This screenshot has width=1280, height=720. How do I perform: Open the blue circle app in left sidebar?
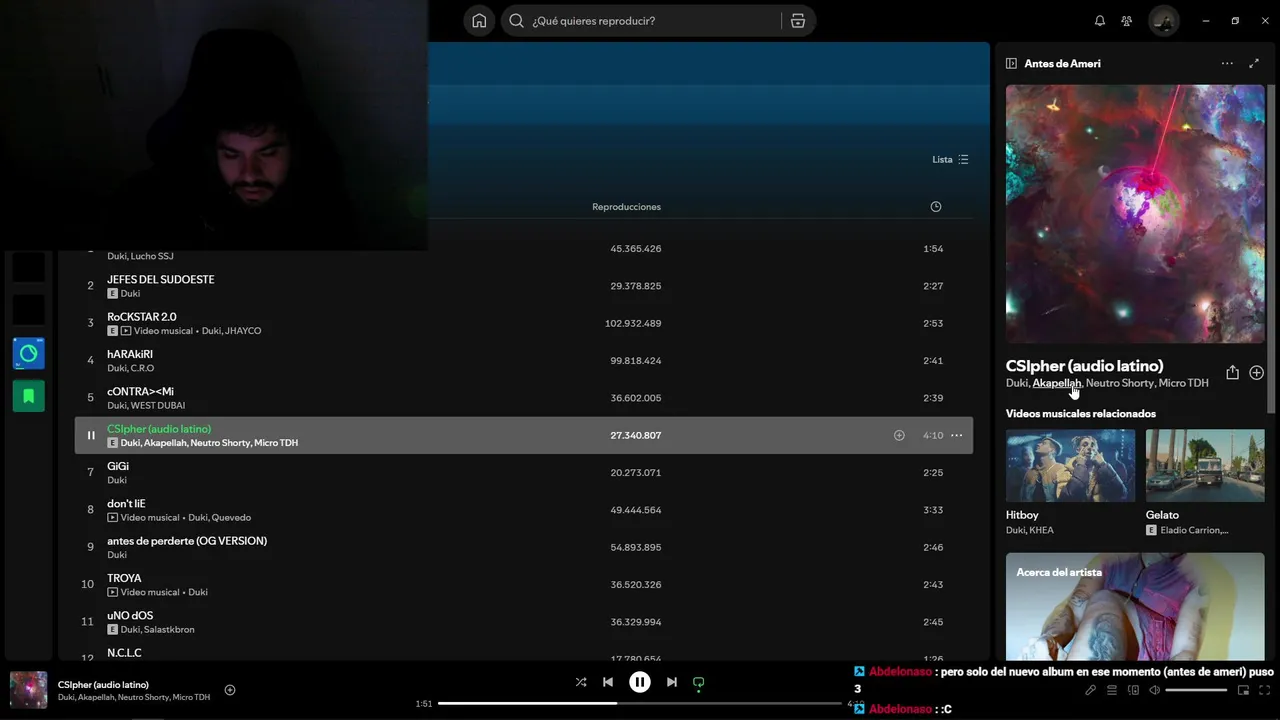tap(28, 353)
